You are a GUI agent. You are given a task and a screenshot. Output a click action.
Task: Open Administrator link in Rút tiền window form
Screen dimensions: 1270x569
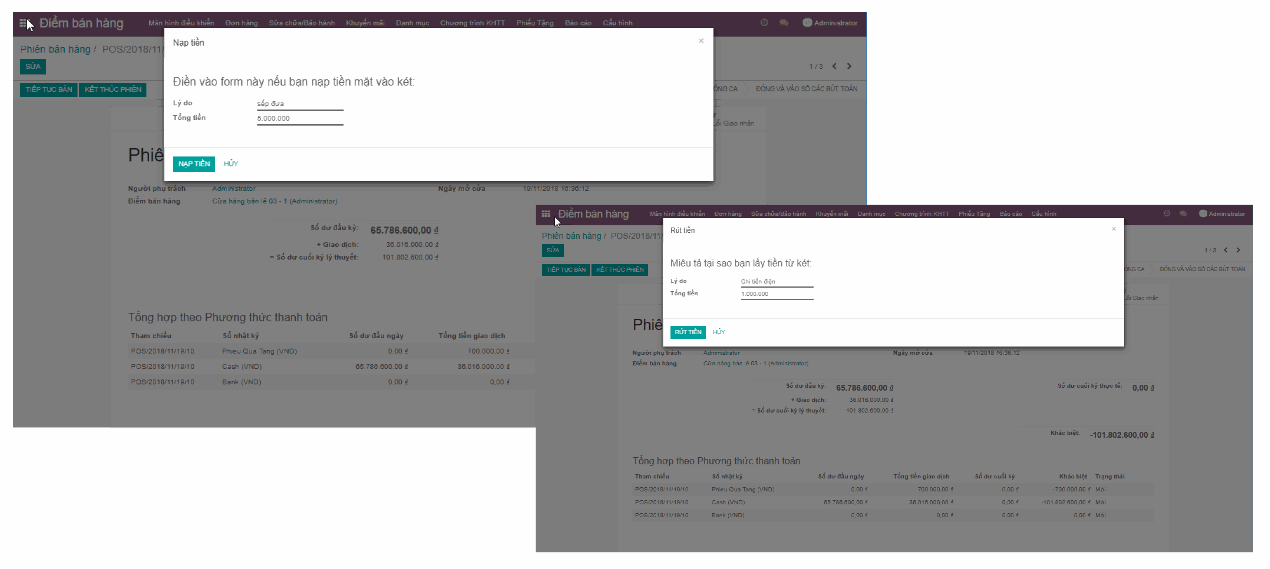pos(722,353)
